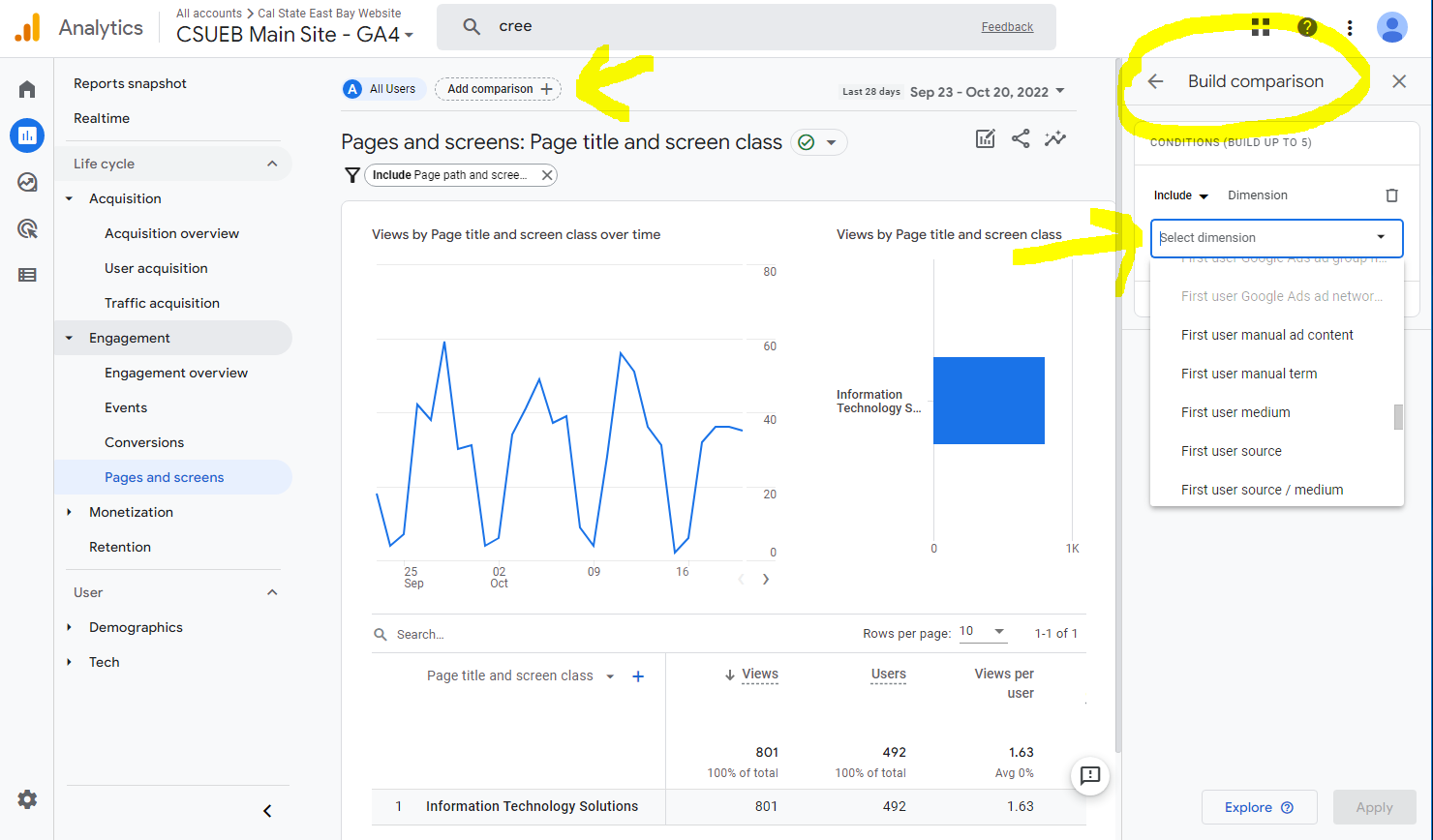Click the chart next arrow
Viewport: 1433px width, 840px height.
(766, 579)
